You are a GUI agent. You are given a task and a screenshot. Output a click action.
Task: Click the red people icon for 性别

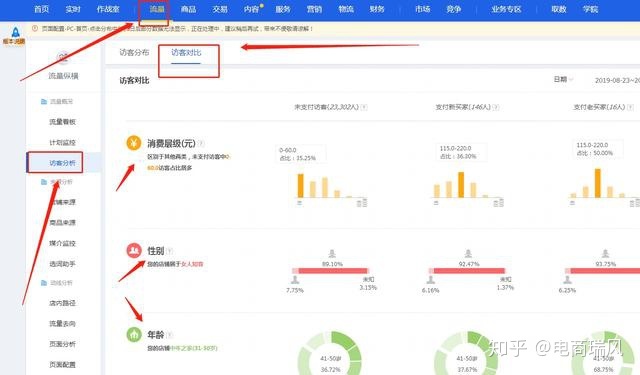[x=134, y=251]
